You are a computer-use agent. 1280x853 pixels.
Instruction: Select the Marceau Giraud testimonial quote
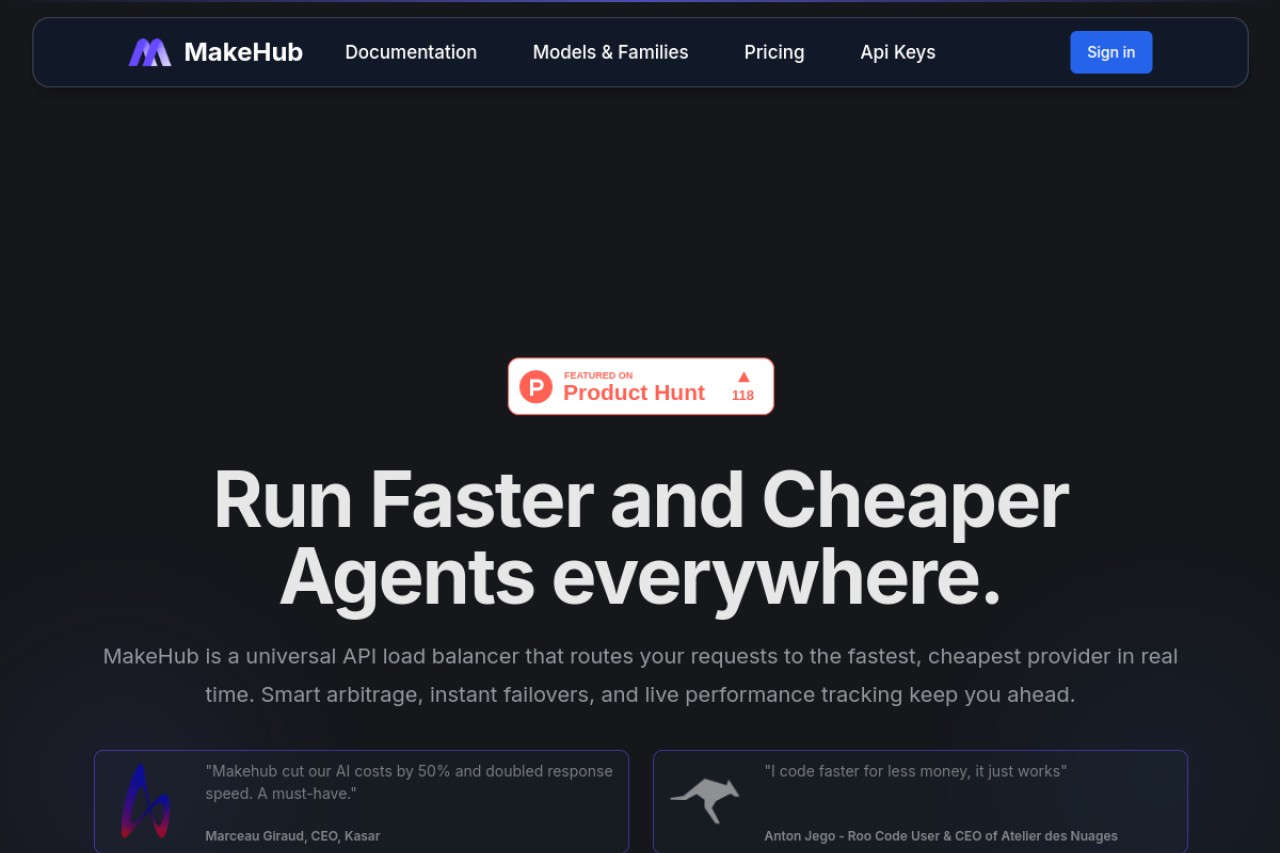[409, 782]
